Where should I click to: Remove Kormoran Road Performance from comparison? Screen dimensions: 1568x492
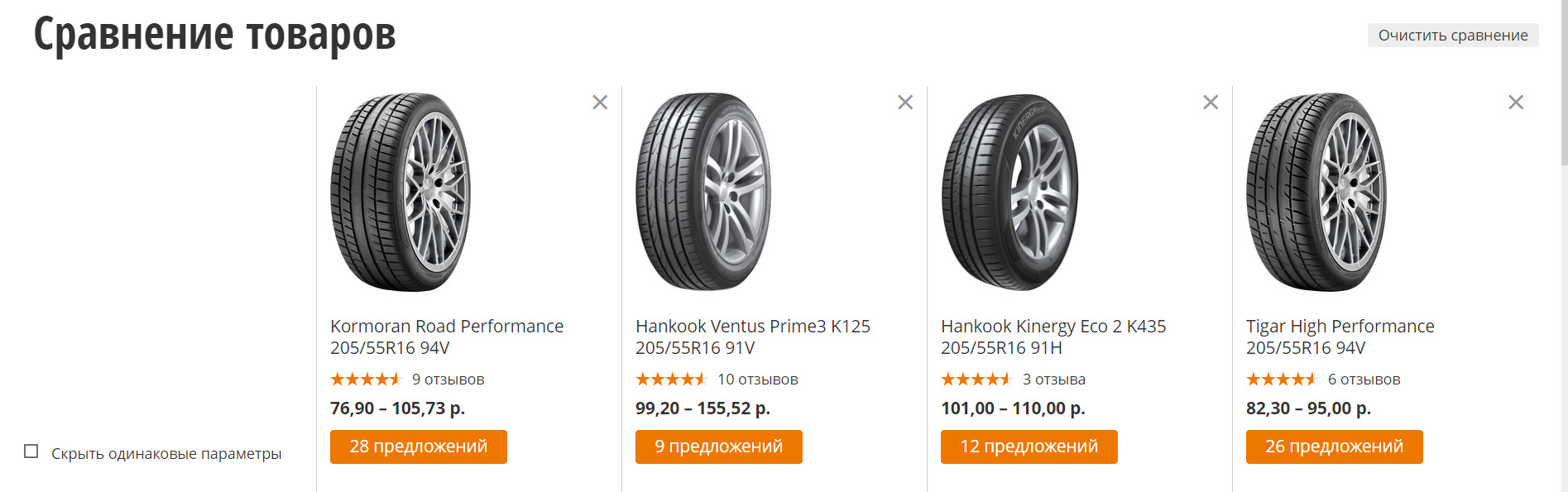tap(600, 103)
